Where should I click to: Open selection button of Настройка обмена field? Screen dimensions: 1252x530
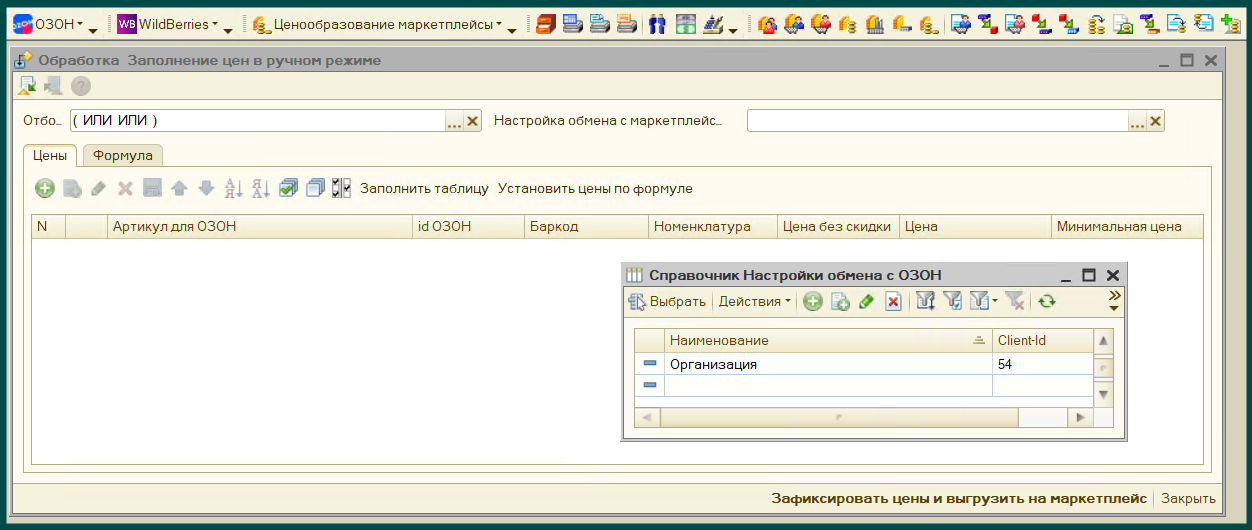pyautogui.click(x=1138, y=121)
